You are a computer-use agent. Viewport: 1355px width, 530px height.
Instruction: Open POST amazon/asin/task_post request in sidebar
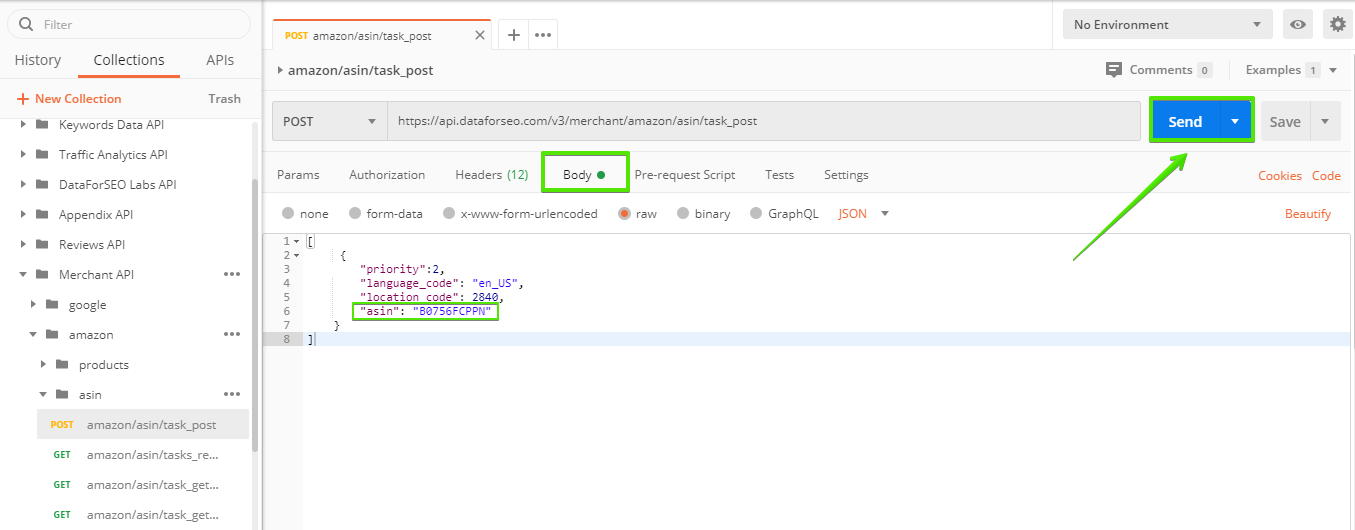(x=142, y=424)
